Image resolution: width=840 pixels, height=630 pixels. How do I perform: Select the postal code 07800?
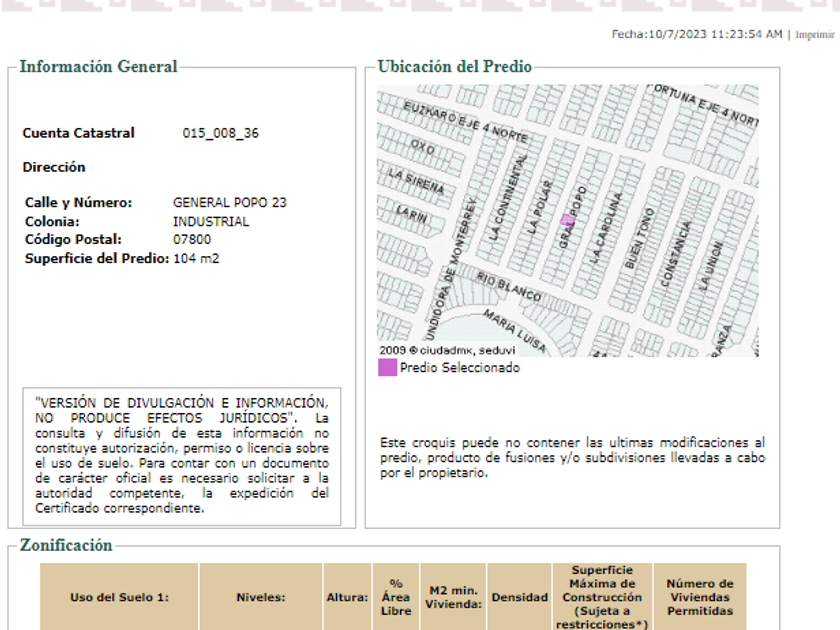(192, 240)
